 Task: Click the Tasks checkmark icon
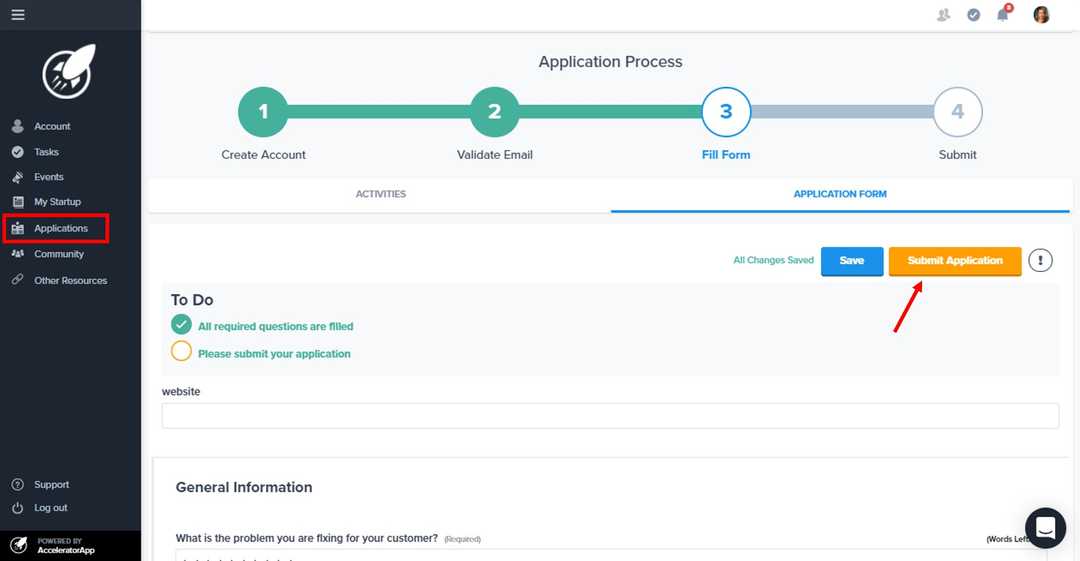pyautogui.click(x=18, y=152)
